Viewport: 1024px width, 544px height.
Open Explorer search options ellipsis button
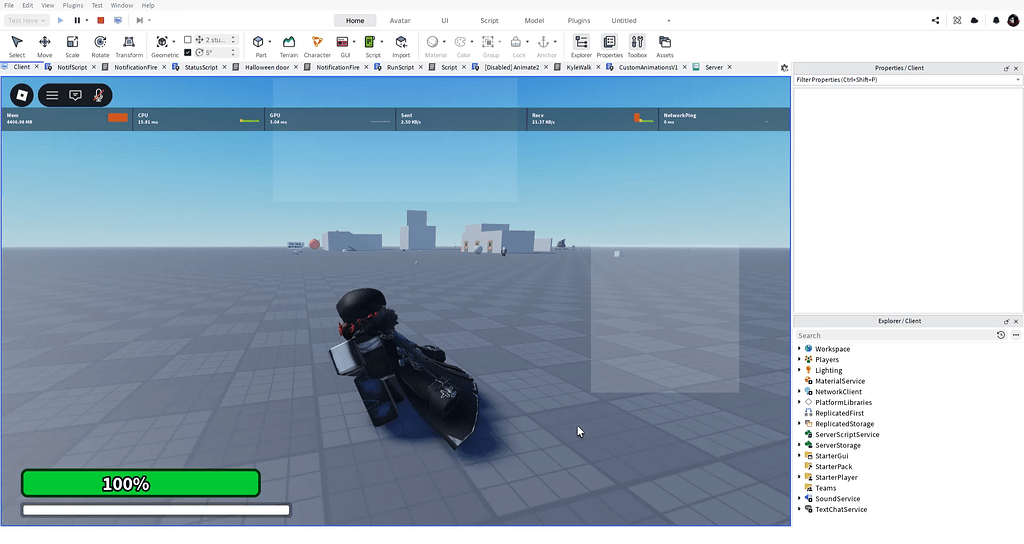(1016, 335)
